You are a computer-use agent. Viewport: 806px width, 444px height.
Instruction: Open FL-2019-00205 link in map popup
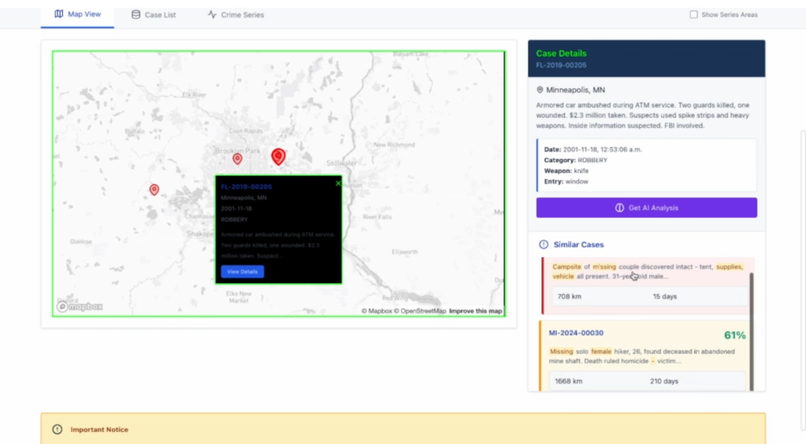click(x=246, y=187)
